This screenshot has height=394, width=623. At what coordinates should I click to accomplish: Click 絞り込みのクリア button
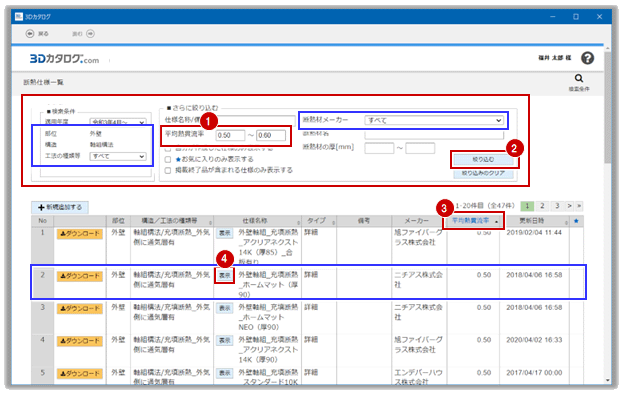(483, 173)
